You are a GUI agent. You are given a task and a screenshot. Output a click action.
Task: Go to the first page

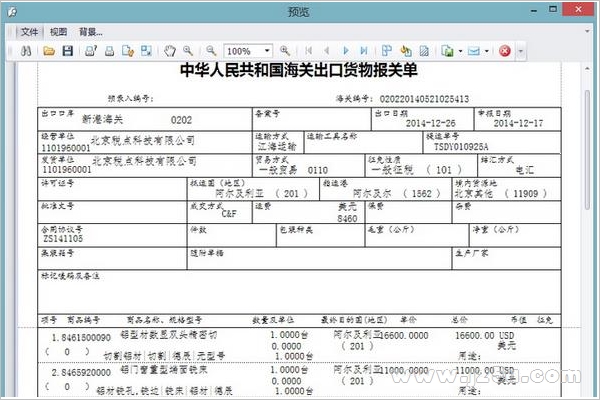[x=308, y=51]
